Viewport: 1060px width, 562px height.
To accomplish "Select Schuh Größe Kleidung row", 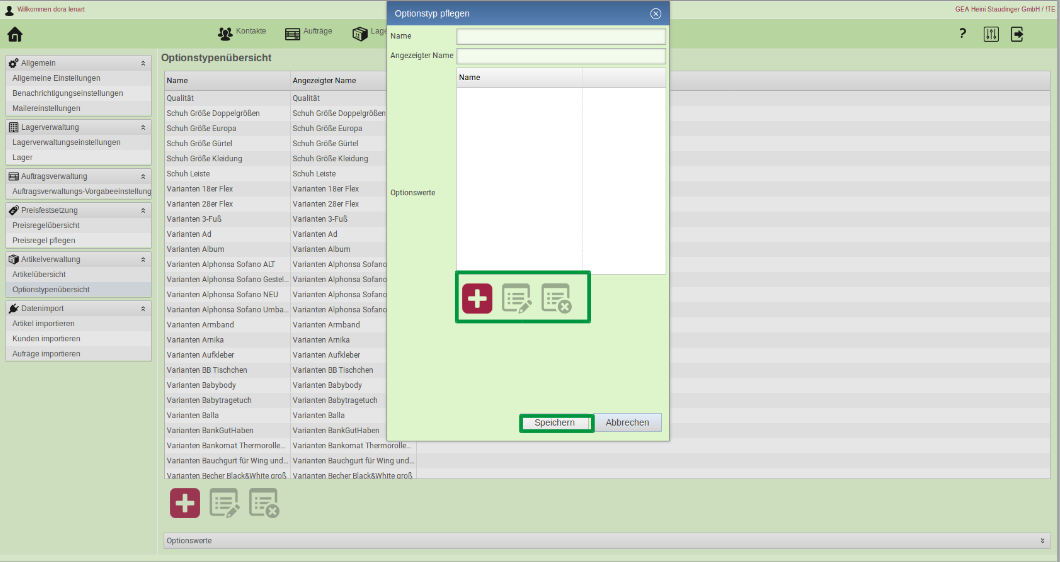I will pyautogui.click(x=276, y=158).
